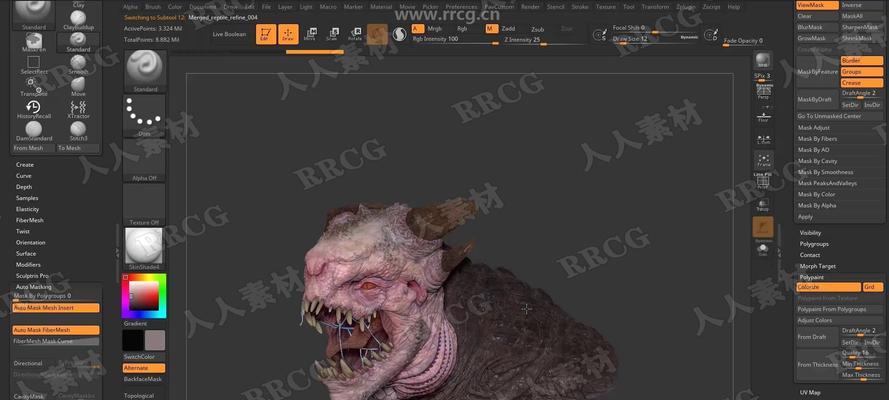The width and height of the screenshot is (889, 400).
Task: Pick the Transpose brush icon
Action: (x=33, y=86)
